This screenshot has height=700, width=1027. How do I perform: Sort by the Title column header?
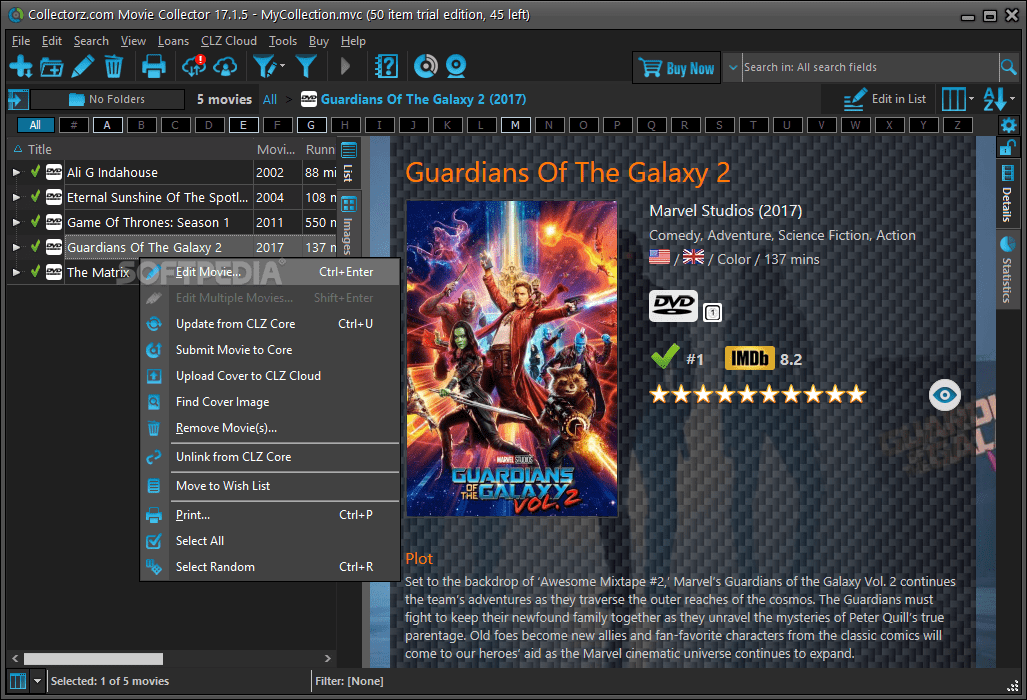(131, 149)
